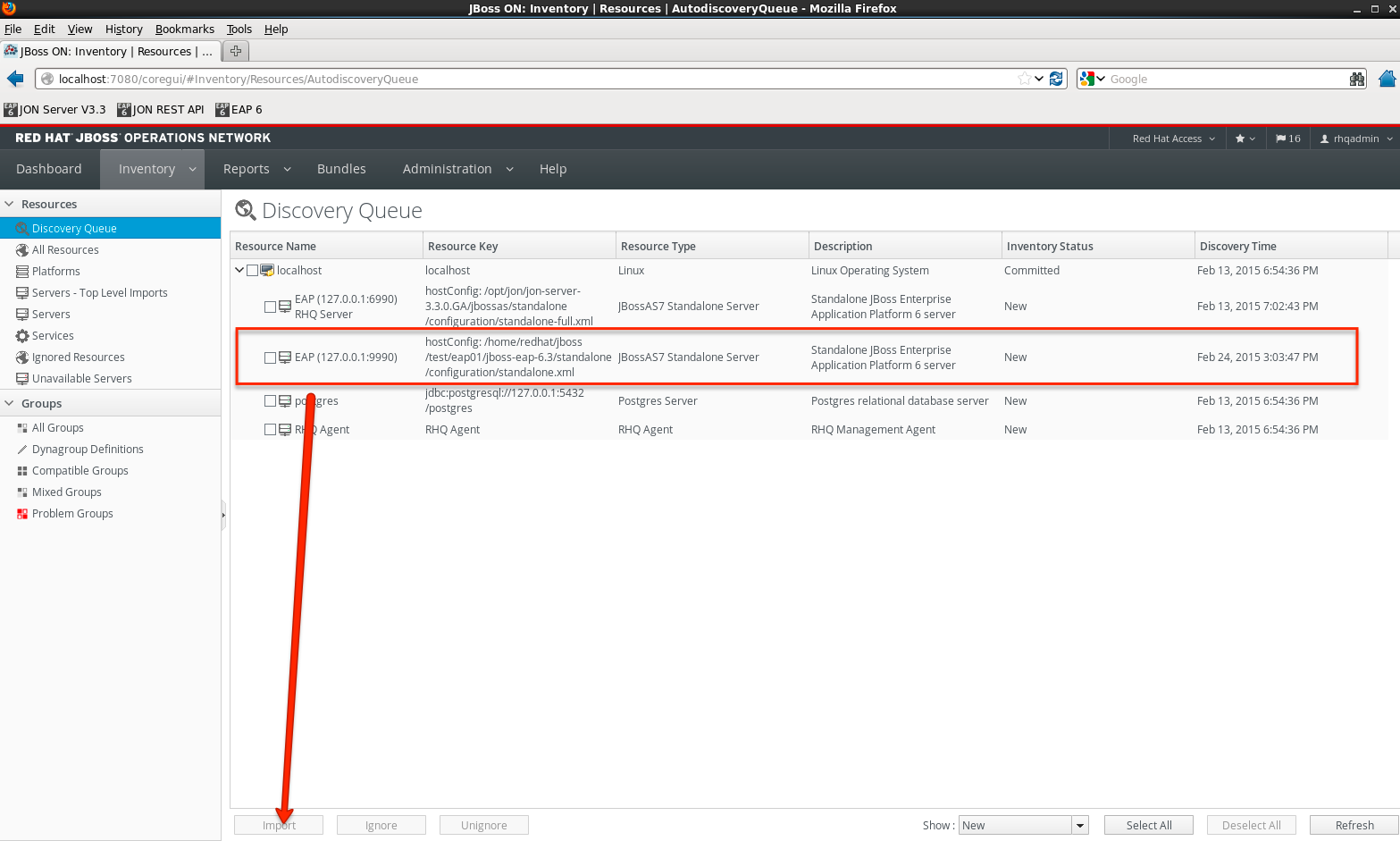
Task: Click the Dynagroup Definitions pencil icon
Action: (x=22, y=450)
